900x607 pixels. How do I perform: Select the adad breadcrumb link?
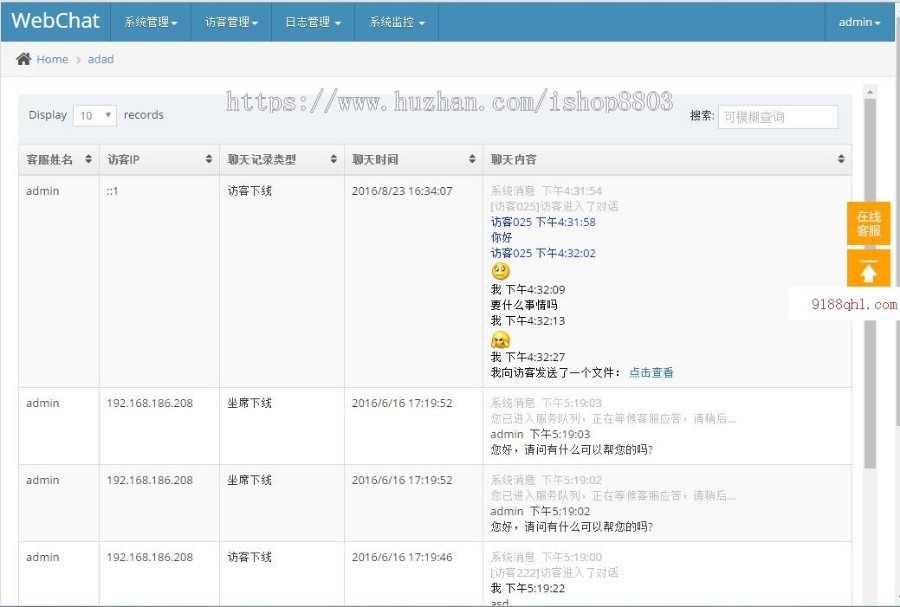(100, 59)
